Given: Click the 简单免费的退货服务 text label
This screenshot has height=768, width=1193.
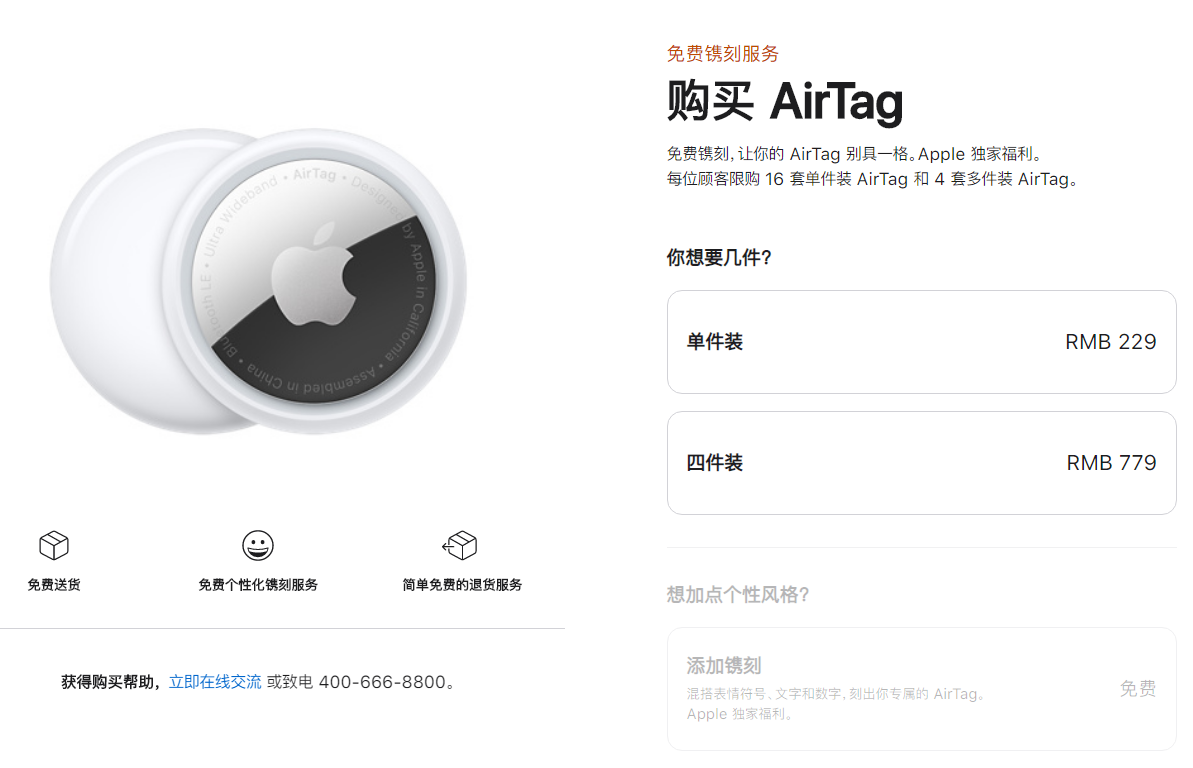Looking at the screenshot, I should coord(459,584).
